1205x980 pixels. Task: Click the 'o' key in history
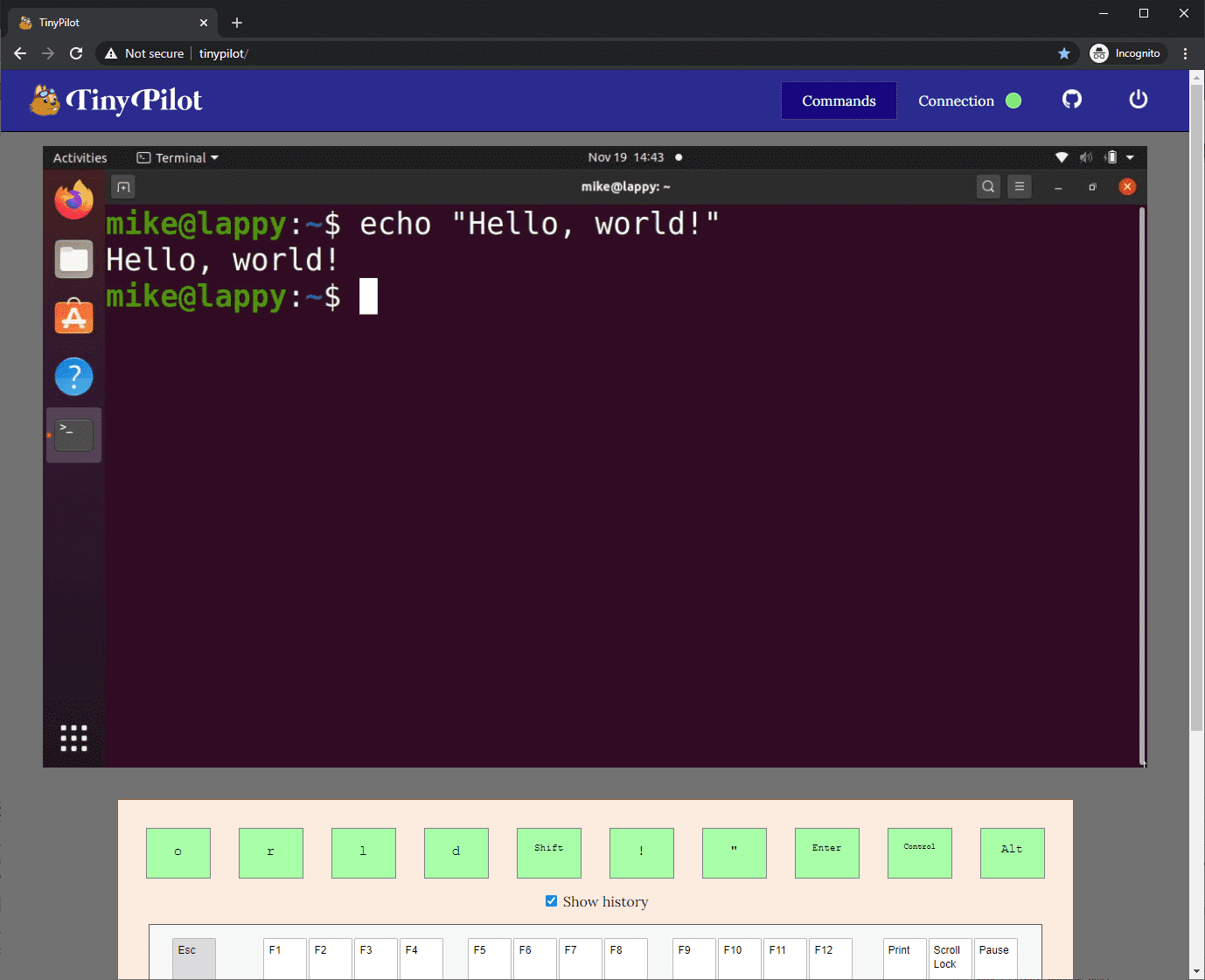tap(178, 853)
